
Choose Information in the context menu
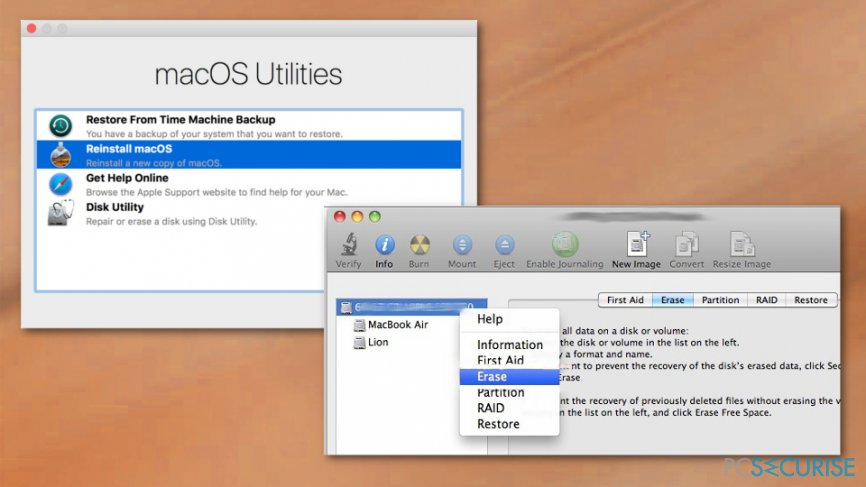coord(509,345)
